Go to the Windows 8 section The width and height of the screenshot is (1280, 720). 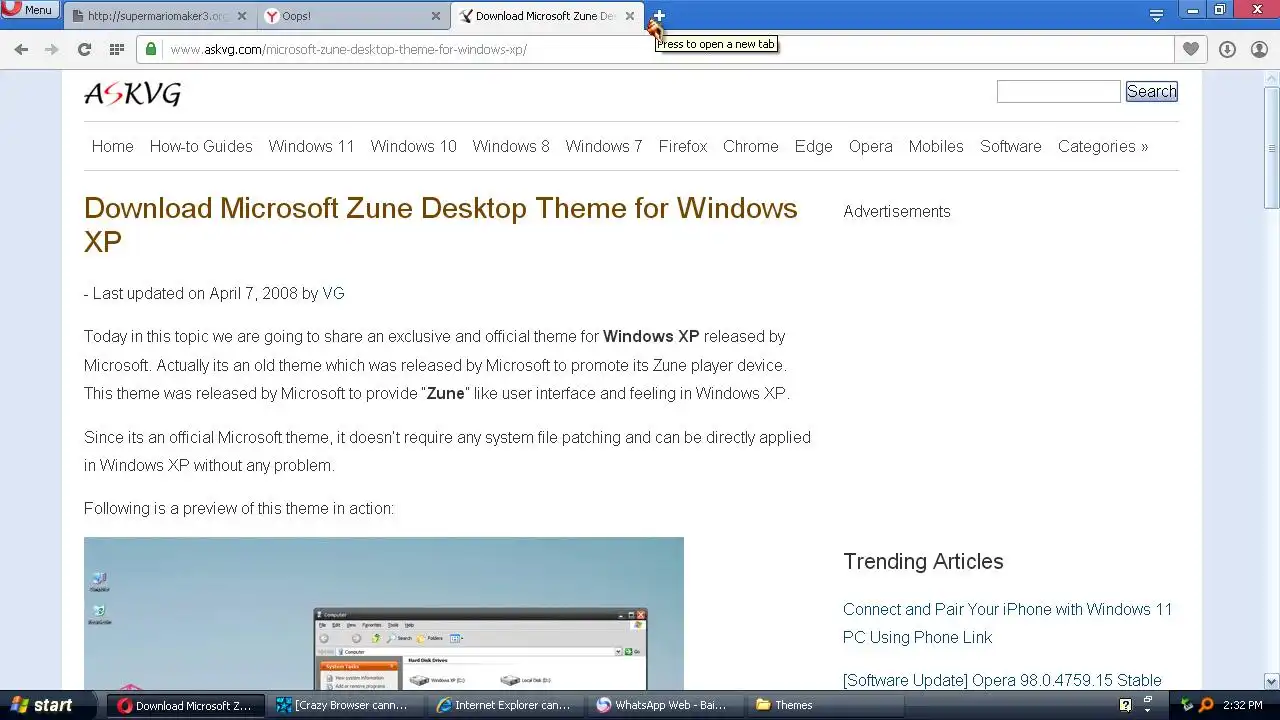click(511, 146)
